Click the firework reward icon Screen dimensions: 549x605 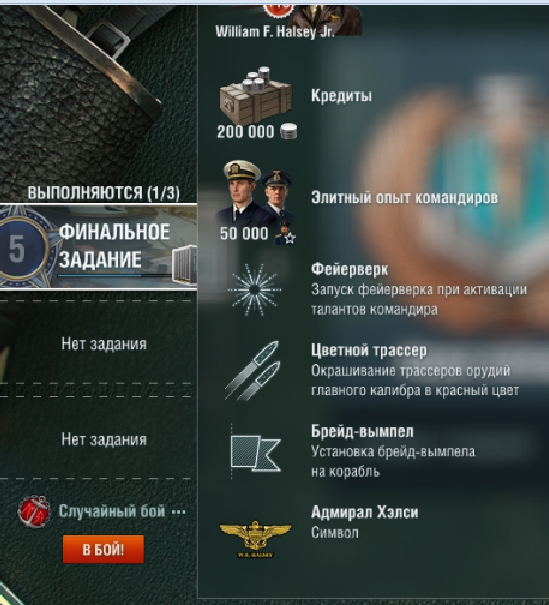click(255, 289)
